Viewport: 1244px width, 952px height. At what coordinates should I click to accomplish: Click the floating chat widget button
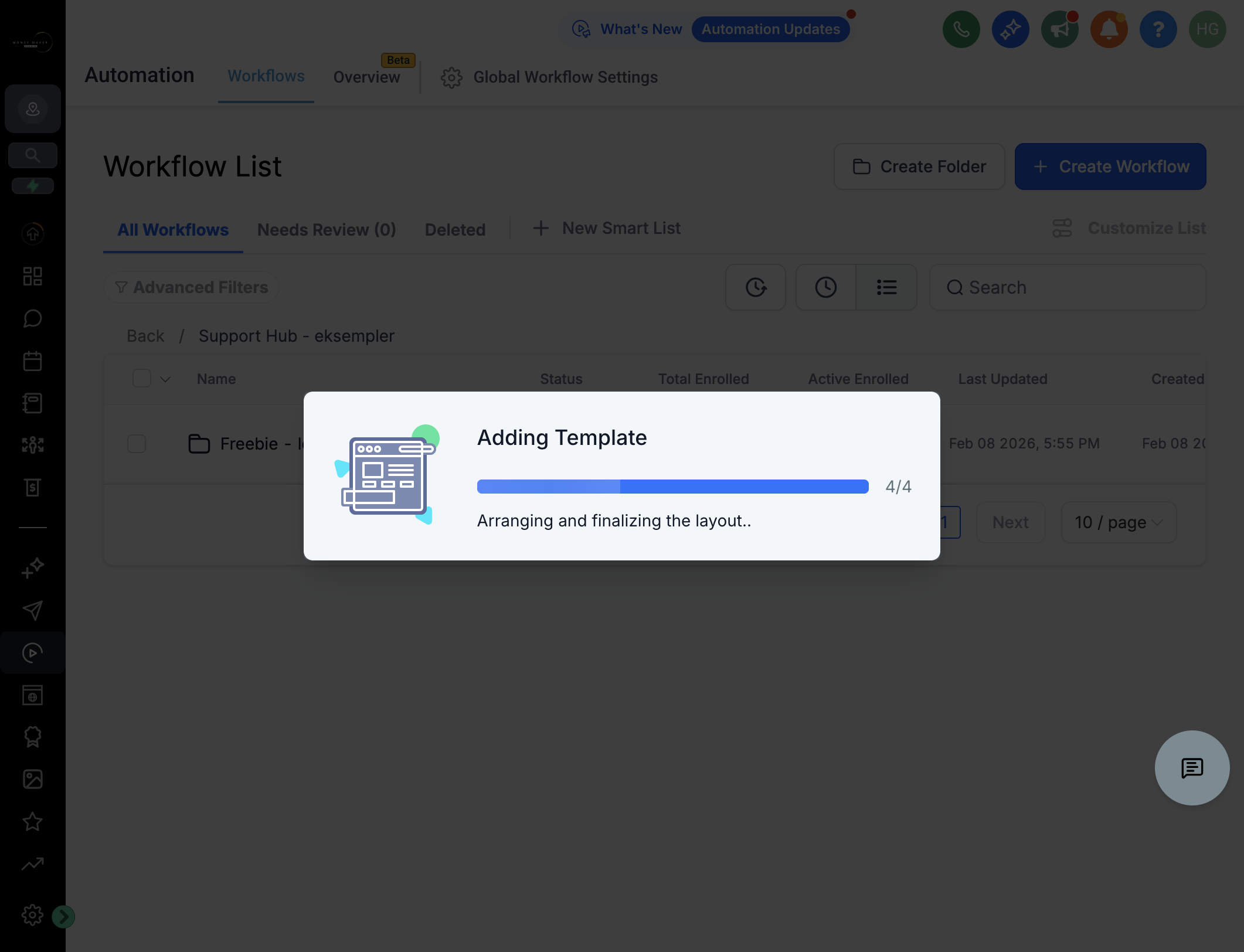pos(1192,768)
